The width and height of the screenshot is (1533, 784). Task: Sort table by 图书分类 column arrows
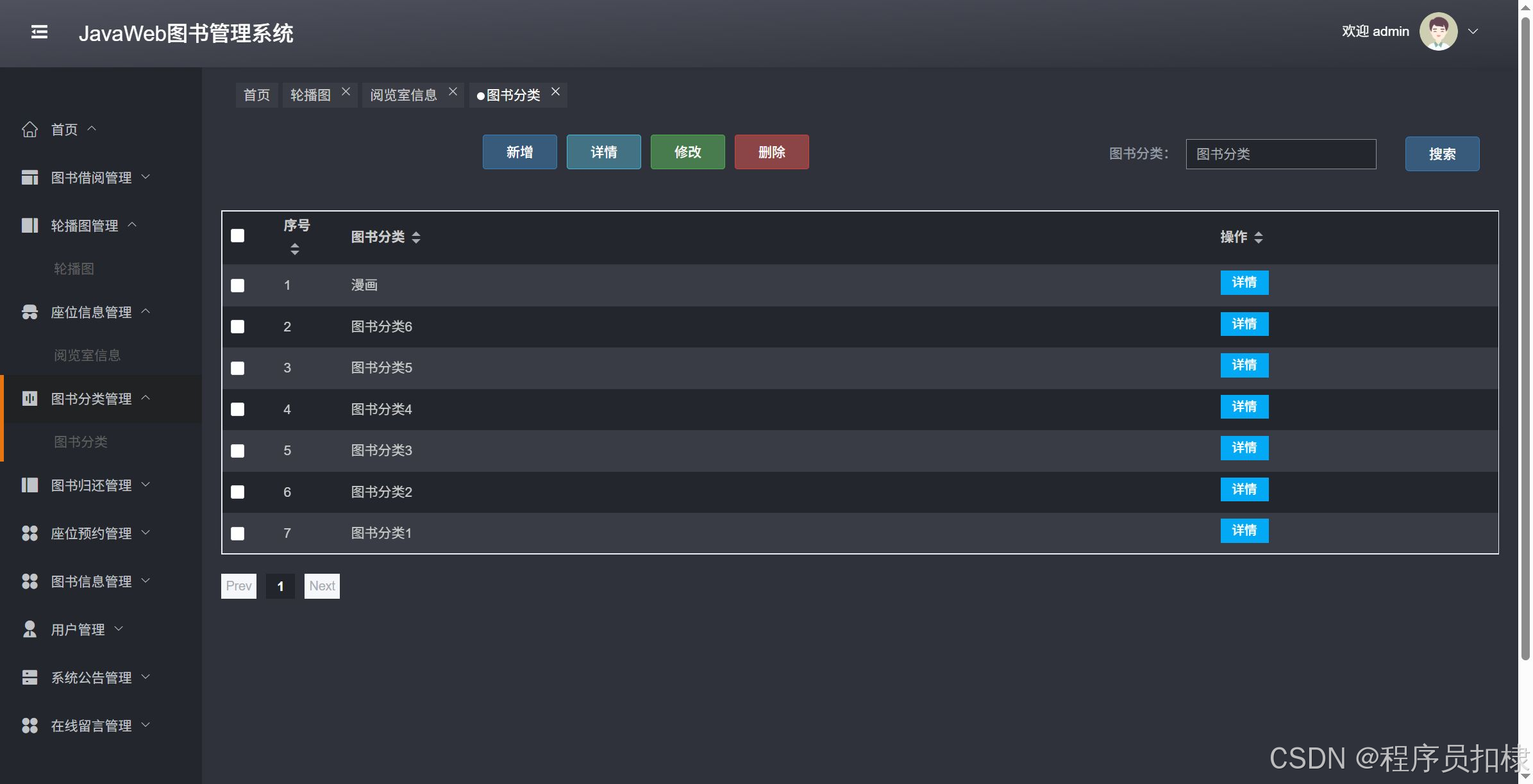(x=416, y=237)
